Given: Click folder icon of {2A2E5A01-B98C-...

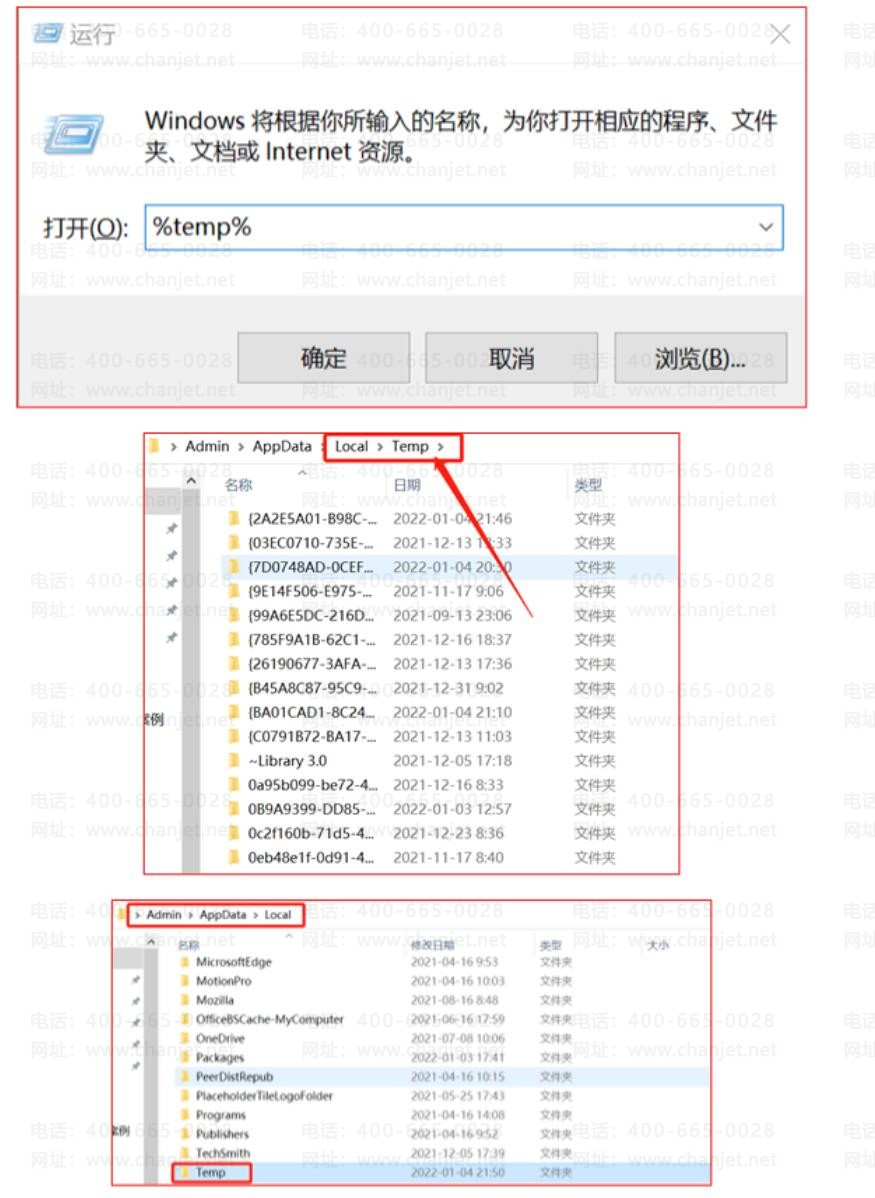Looking at the screenshot, I should [x=235, y=519].
